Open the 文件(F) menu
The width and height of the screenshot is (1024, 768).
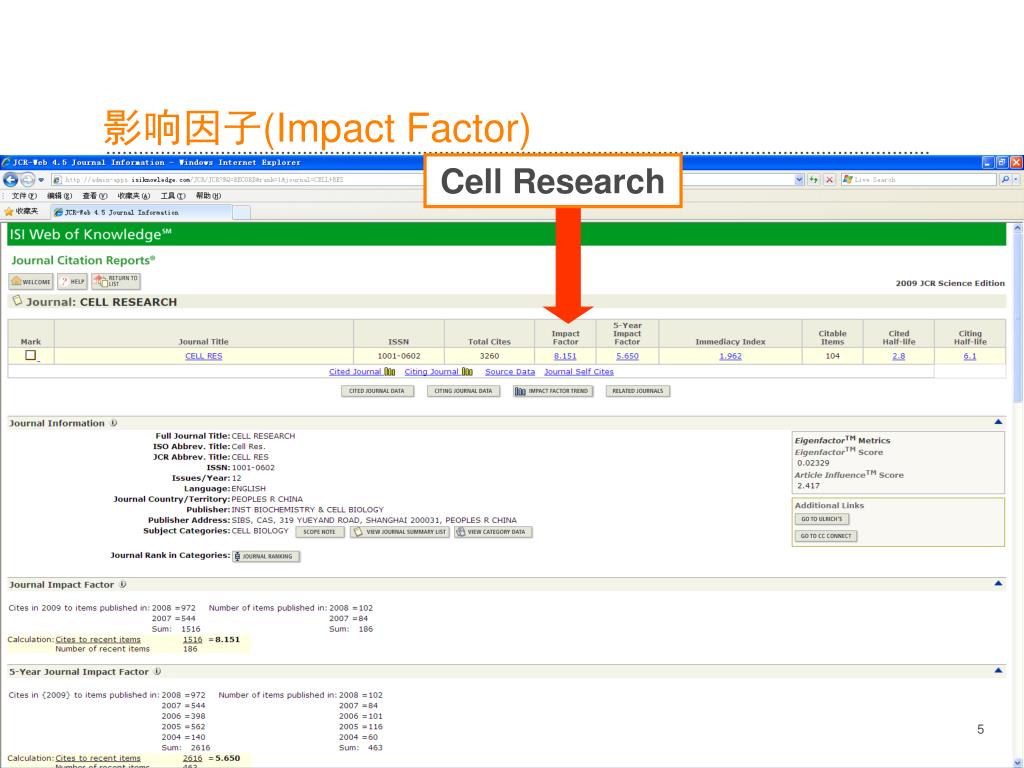(24, 196)
